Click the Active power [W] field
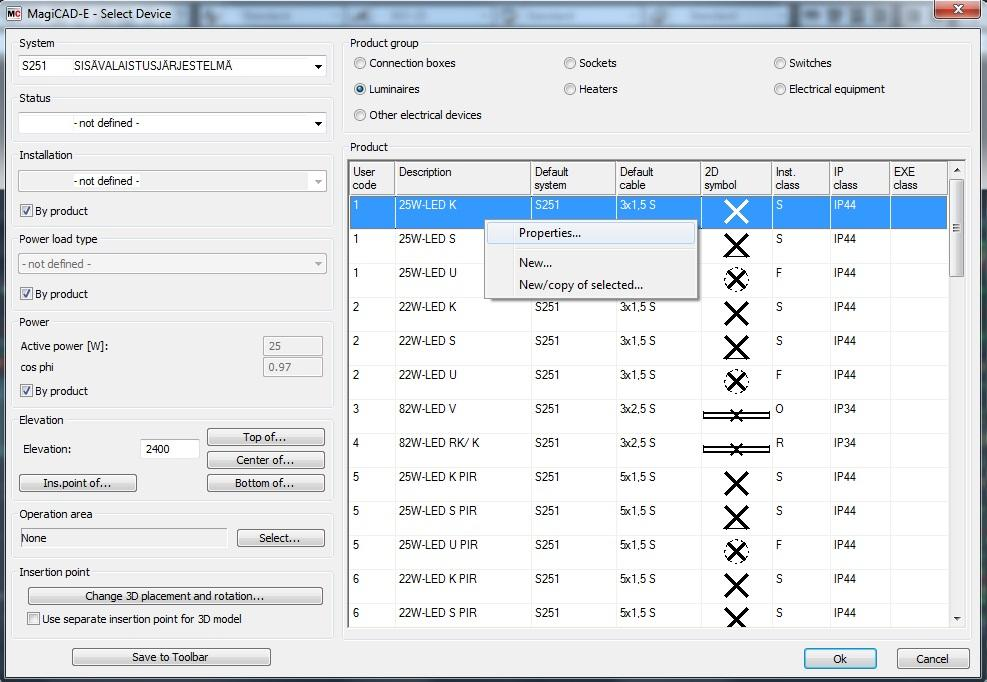 293,346
